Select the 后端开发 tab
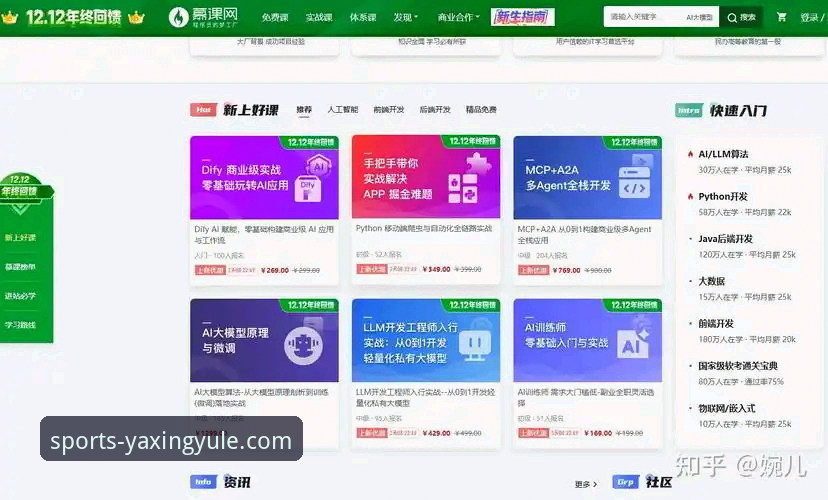The width and height of the screenshot is (828, 500). point(435,109)
